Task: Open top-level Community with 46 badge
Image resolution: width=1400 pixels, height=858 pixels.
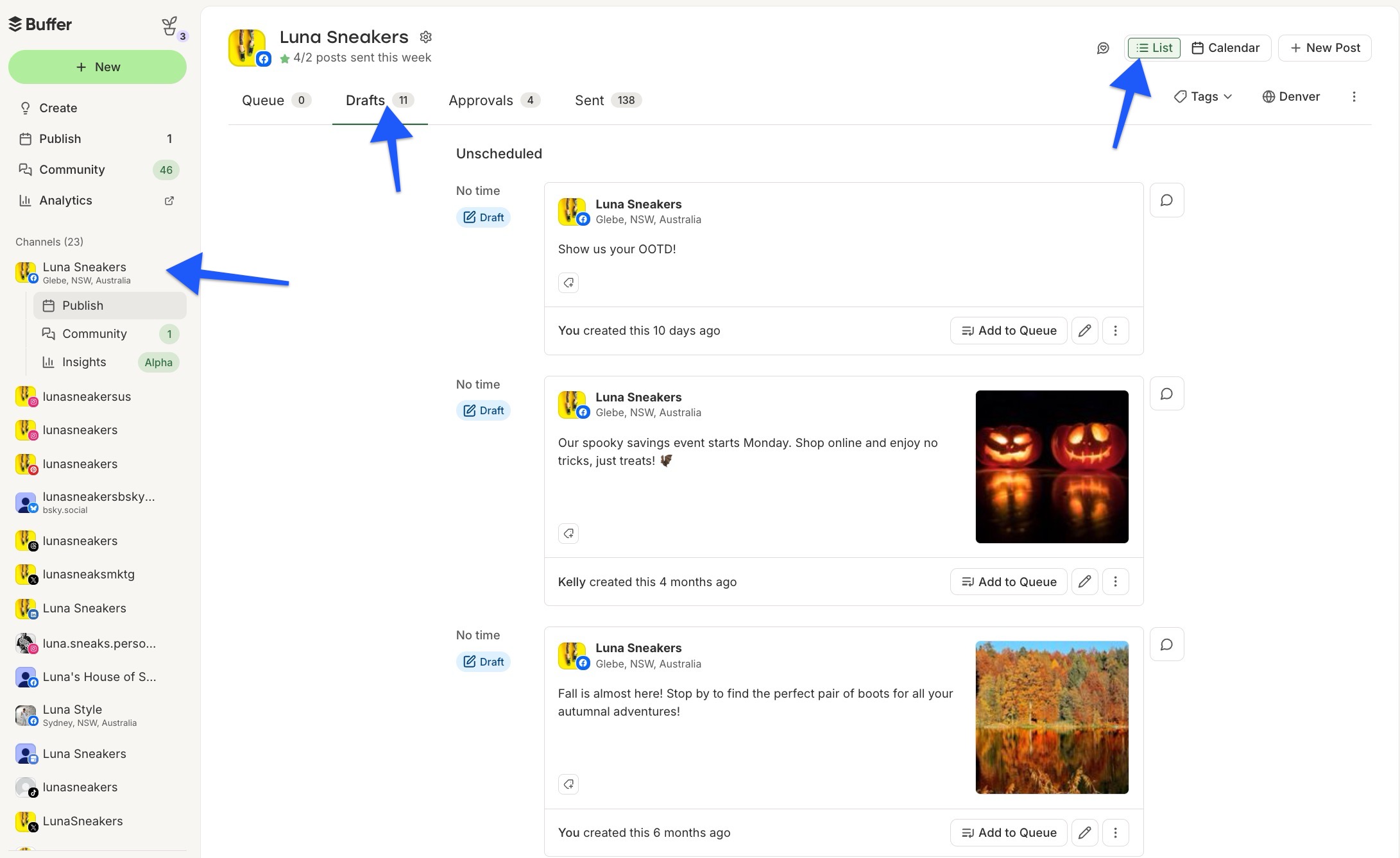Action: point(98,170)
